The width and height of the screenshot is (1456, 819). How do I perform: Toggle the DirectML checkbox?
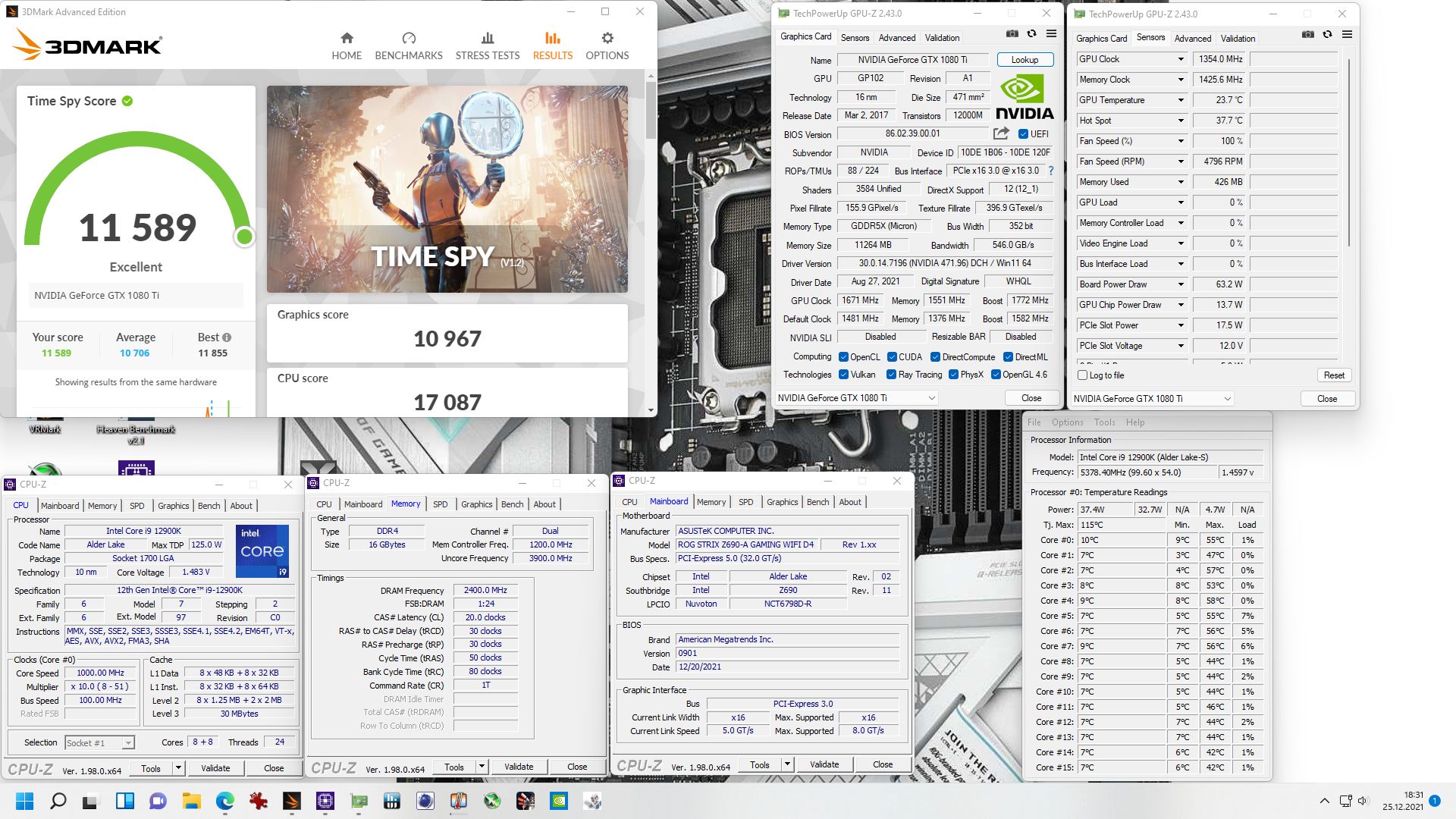pos(1008,357)
